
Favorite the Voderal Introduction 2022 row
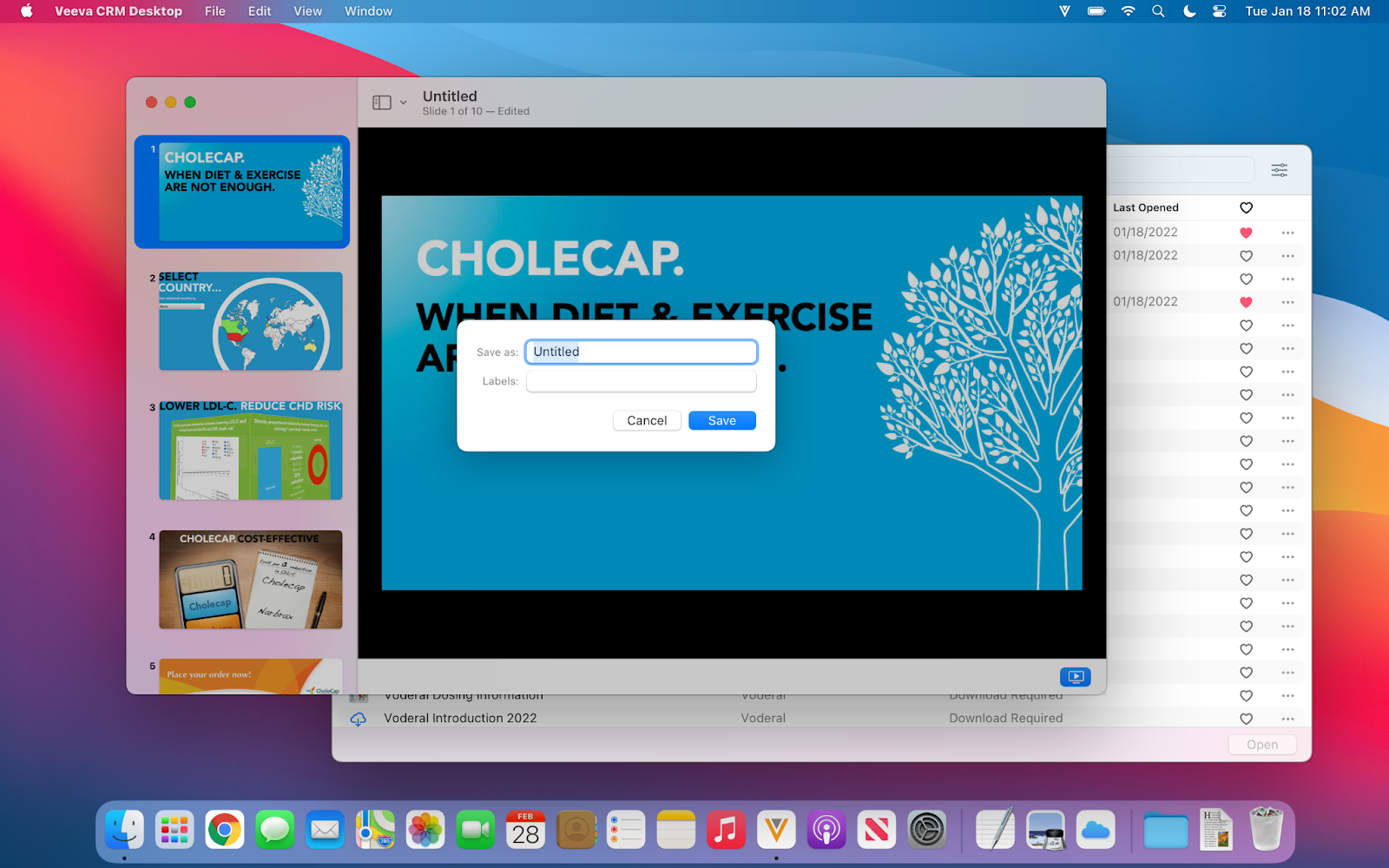[x=1246, y=719]
